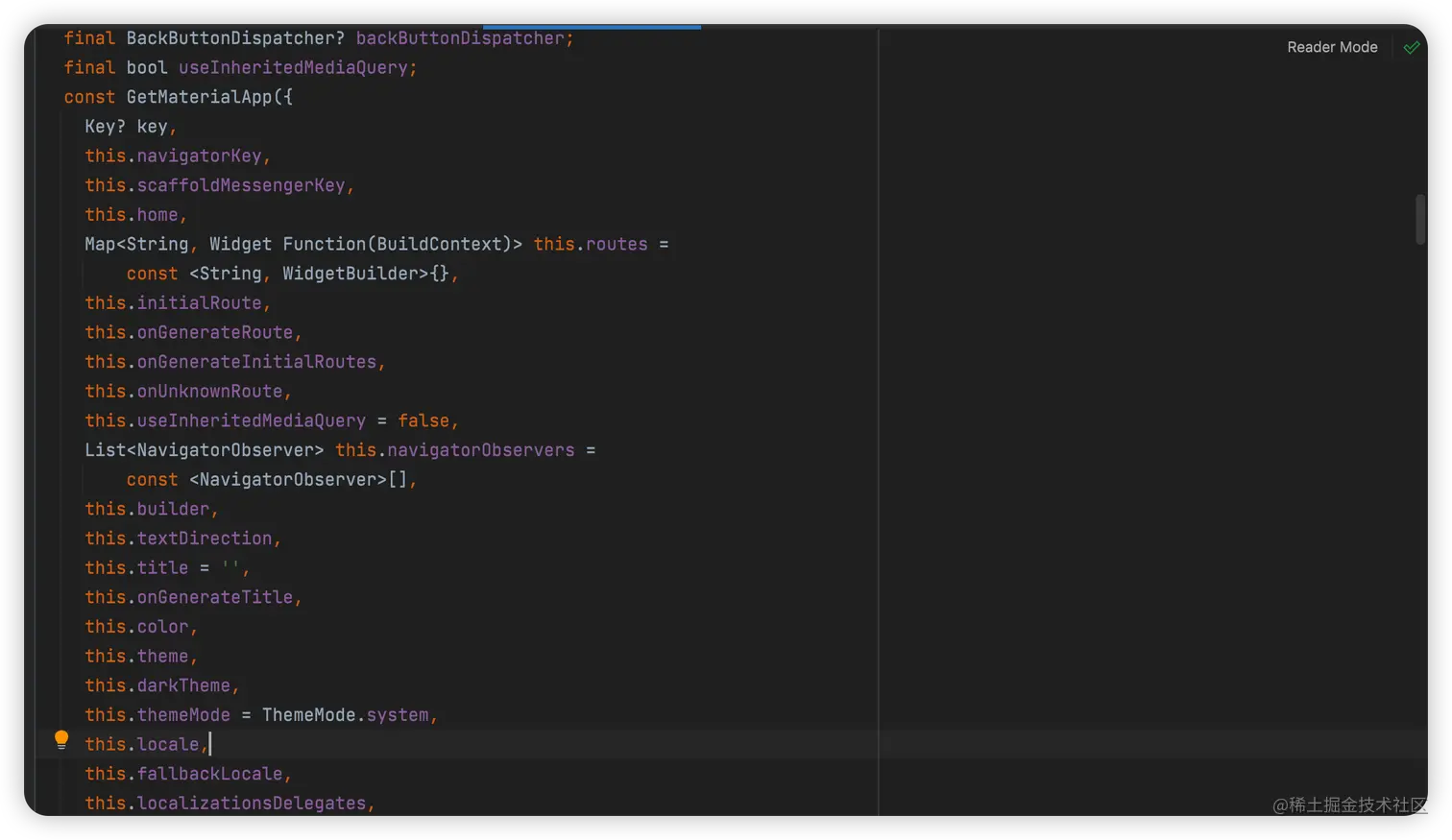Click the ThemeMode.system default value
The image size is (1452, 840).
pyautogui.click(x=346, y=715)
